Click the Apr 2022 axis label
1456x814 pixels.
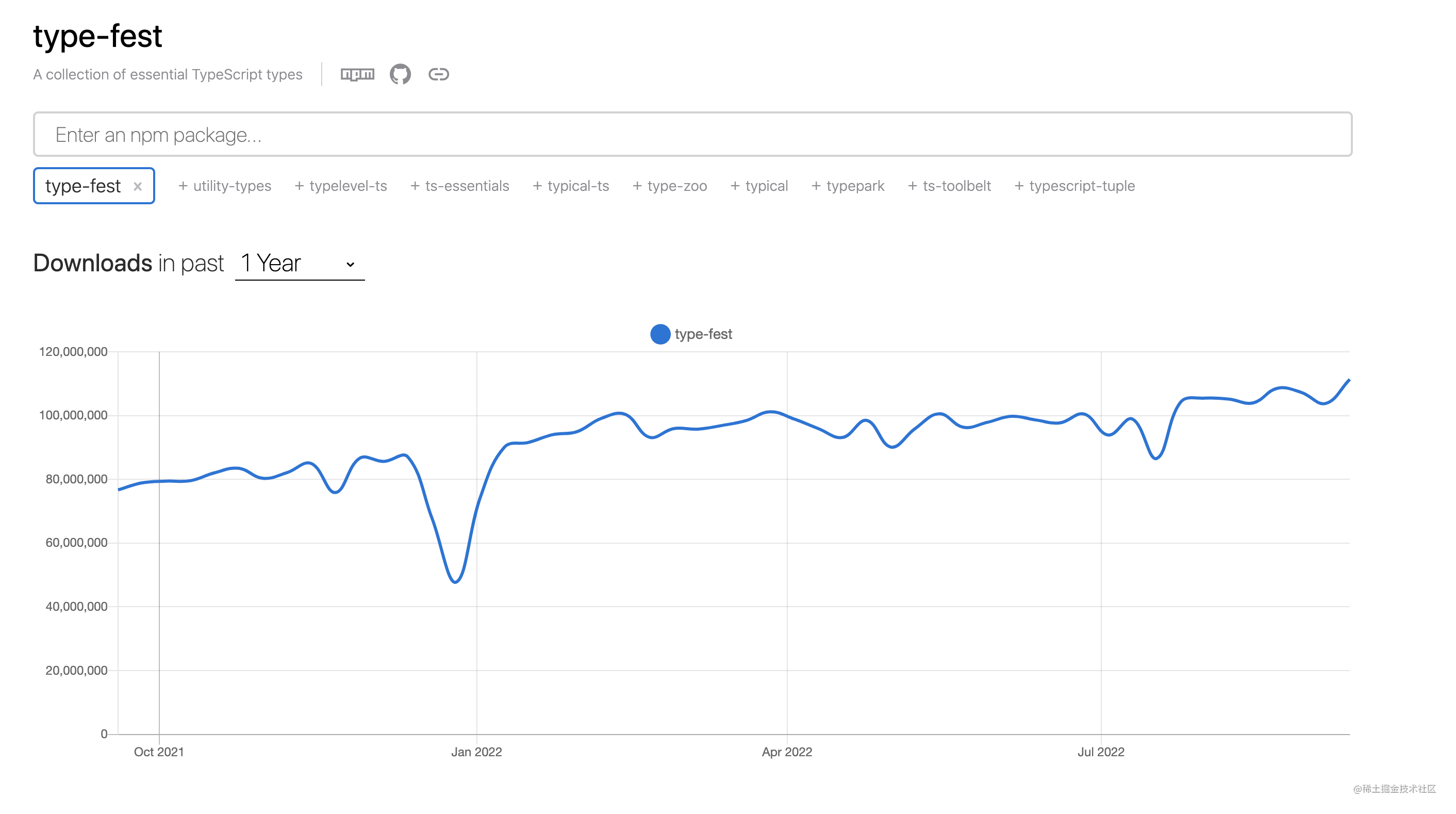[787, 752]
